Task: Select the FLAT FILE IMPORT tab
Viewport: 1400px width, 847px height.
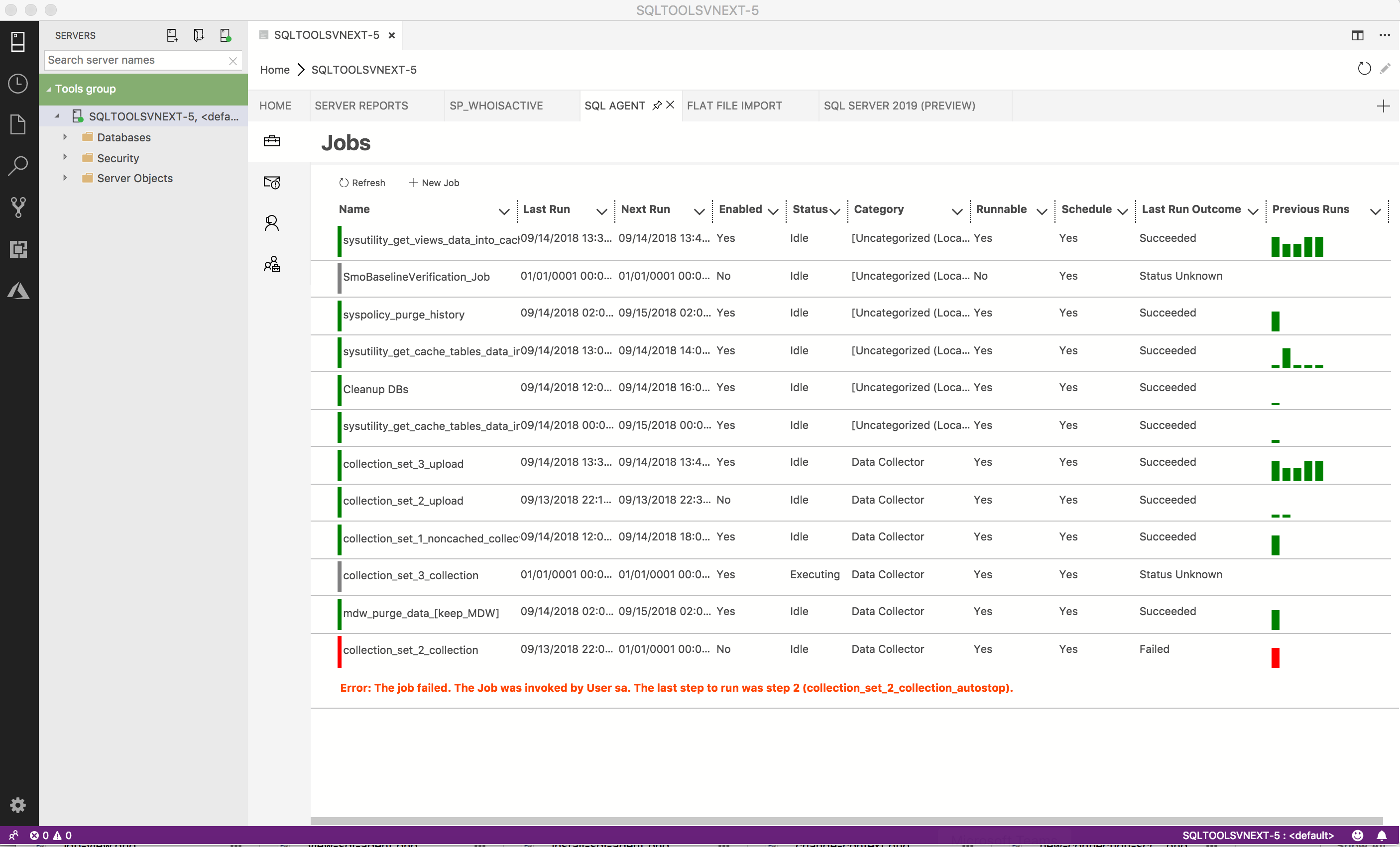Action: tap(735, 106)
